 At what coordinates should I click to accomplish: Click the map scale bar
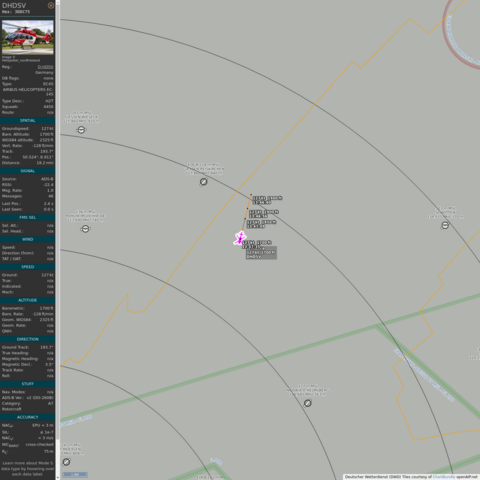tap(75, 474)
